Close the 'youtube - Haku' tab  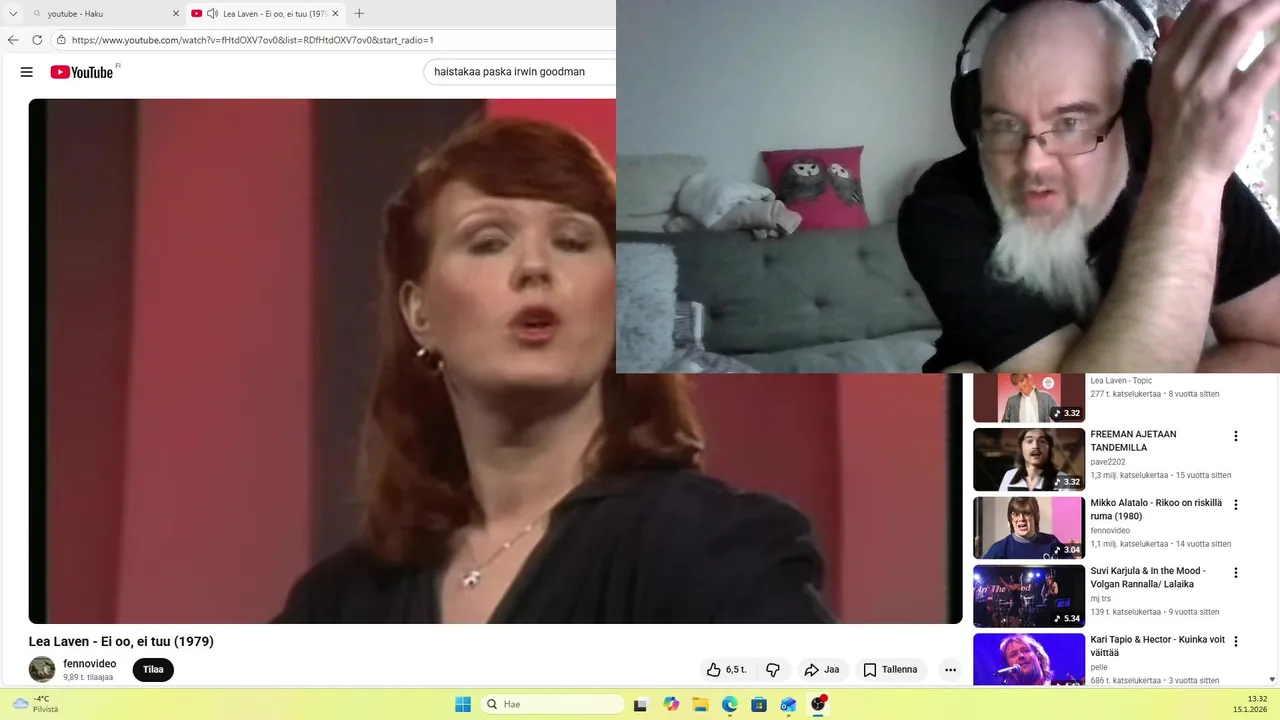[x=176, y=14]
